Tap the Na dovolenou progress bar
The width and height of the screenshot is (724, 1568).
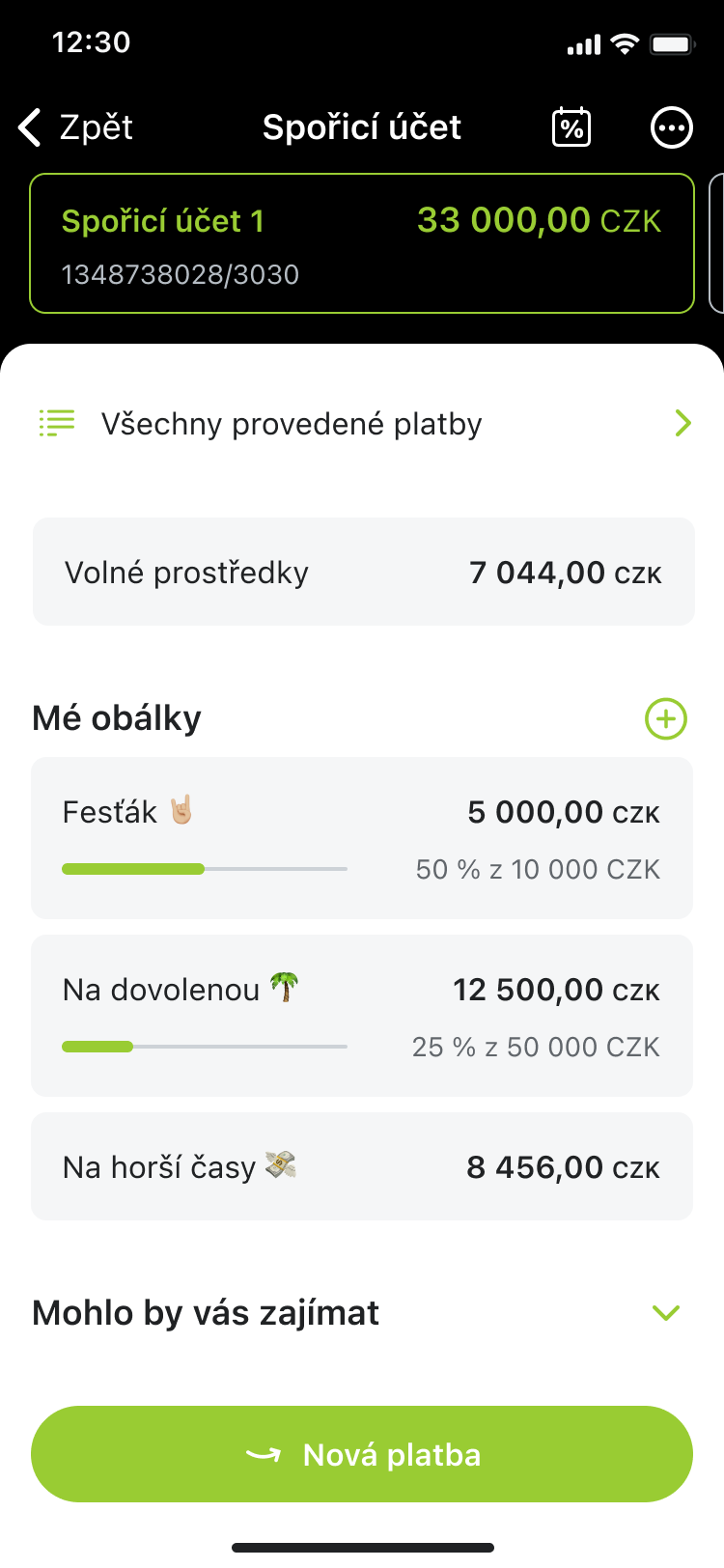tap(204, 1047)
